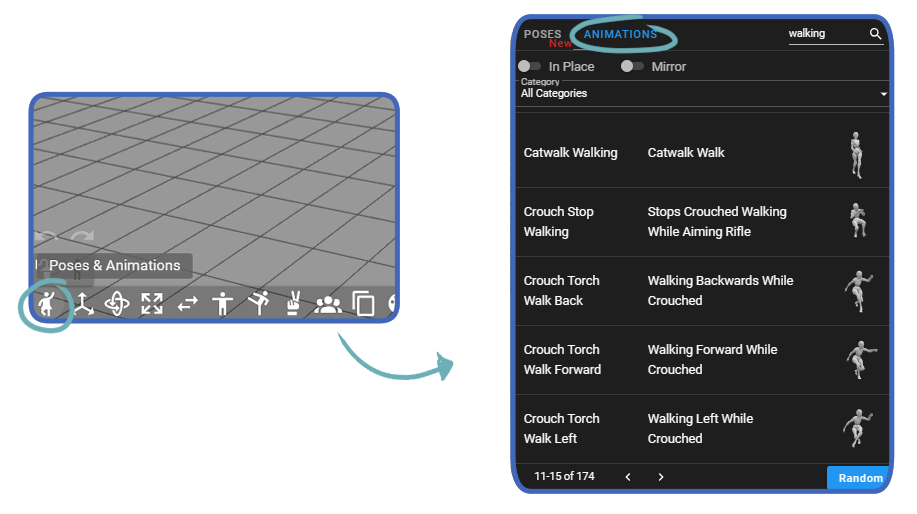Click Stops Crouched Walking While Aiming Rifle
The width and height of the screenshot is (917, 514).
click(x=717, y=222)
